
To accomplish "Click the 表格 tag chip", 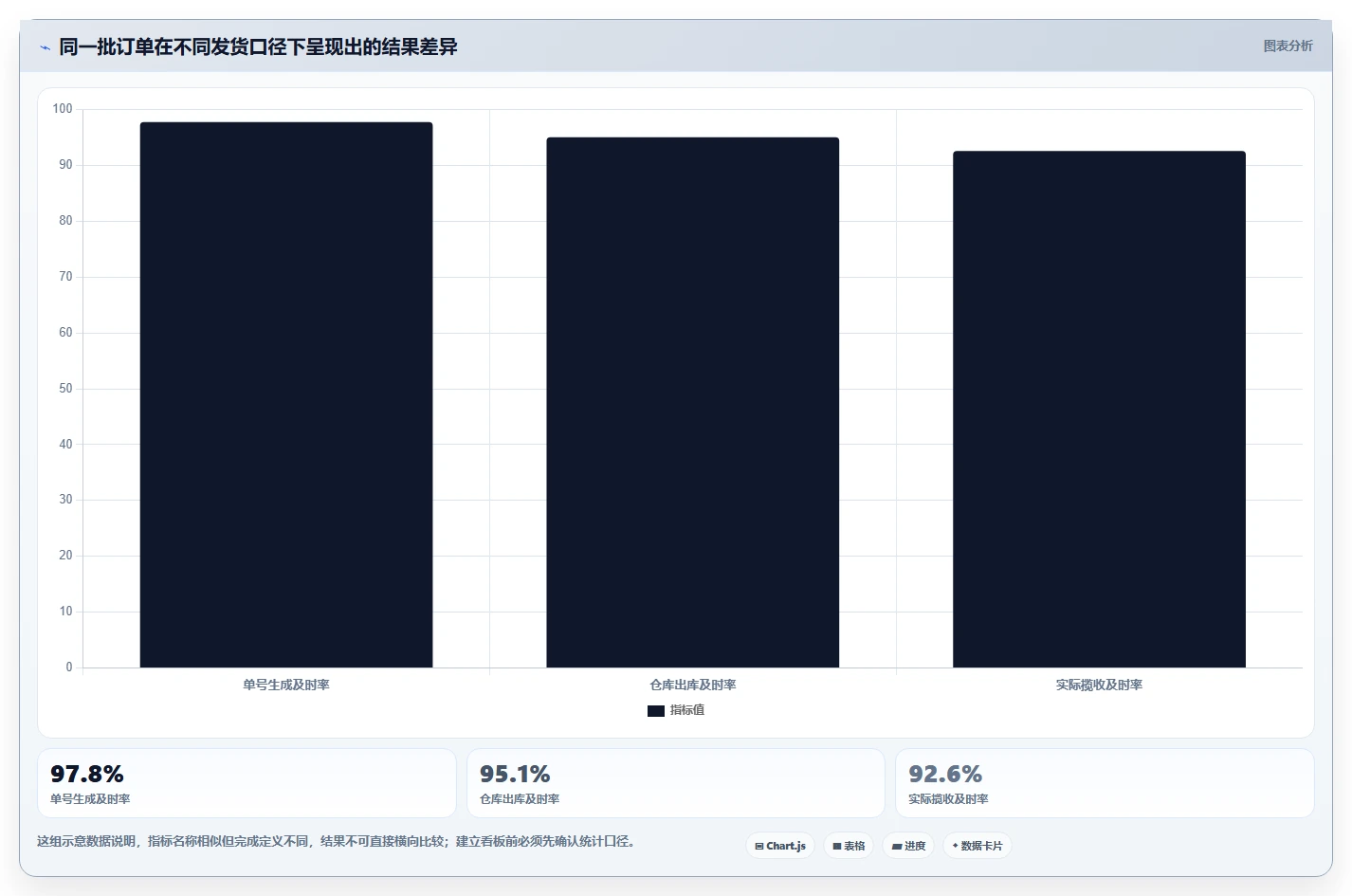I will [x=849, y=846].
